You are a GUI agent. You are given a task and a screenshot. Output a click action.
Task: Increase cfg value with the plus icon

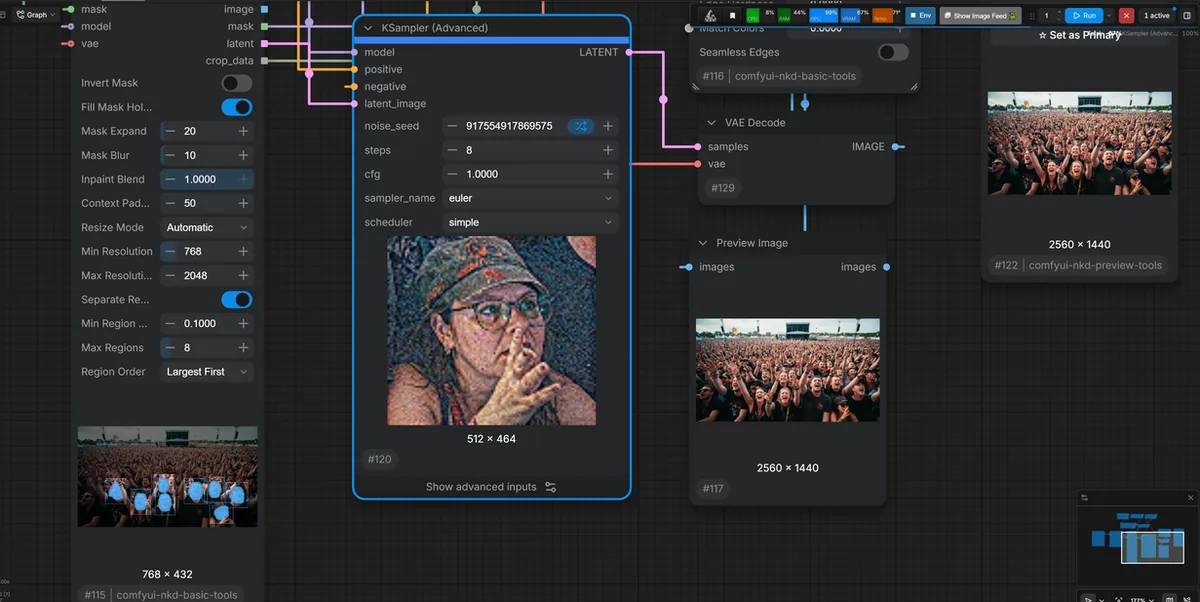coord(608,174)
